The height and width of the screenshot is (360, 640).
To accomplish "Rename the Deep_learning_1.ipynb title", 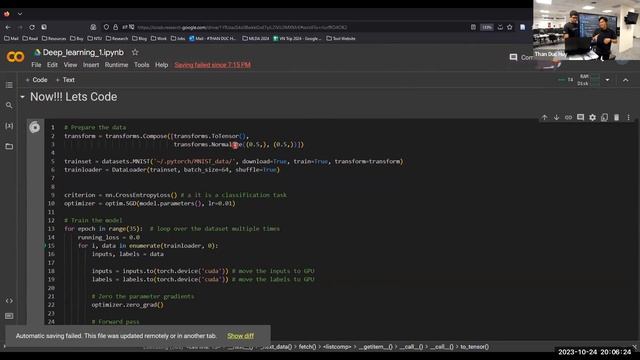I will (83, 52).
